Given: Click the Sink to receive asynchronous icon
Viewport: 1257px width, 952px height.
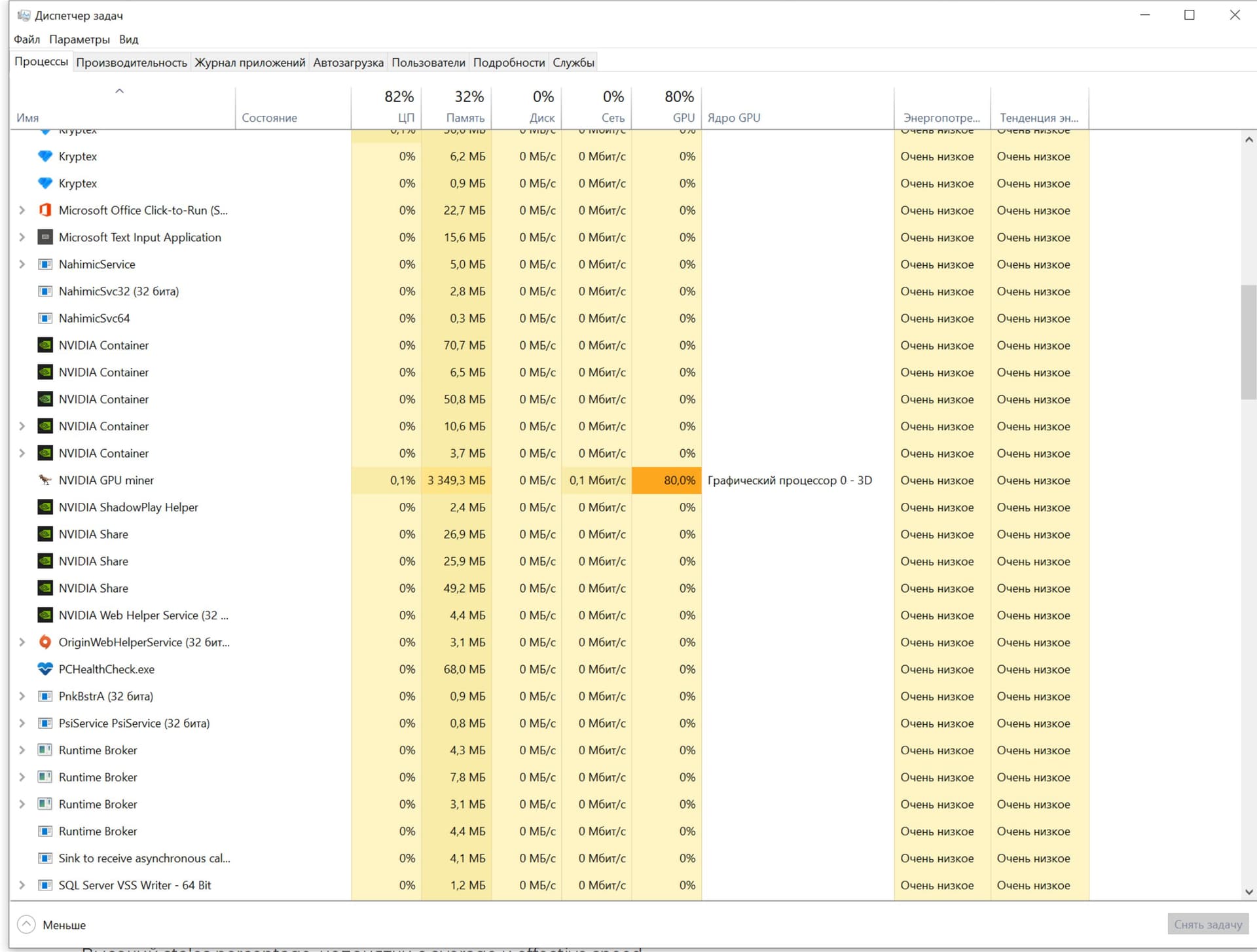Looking at the screenshot, I should (45, 858).
